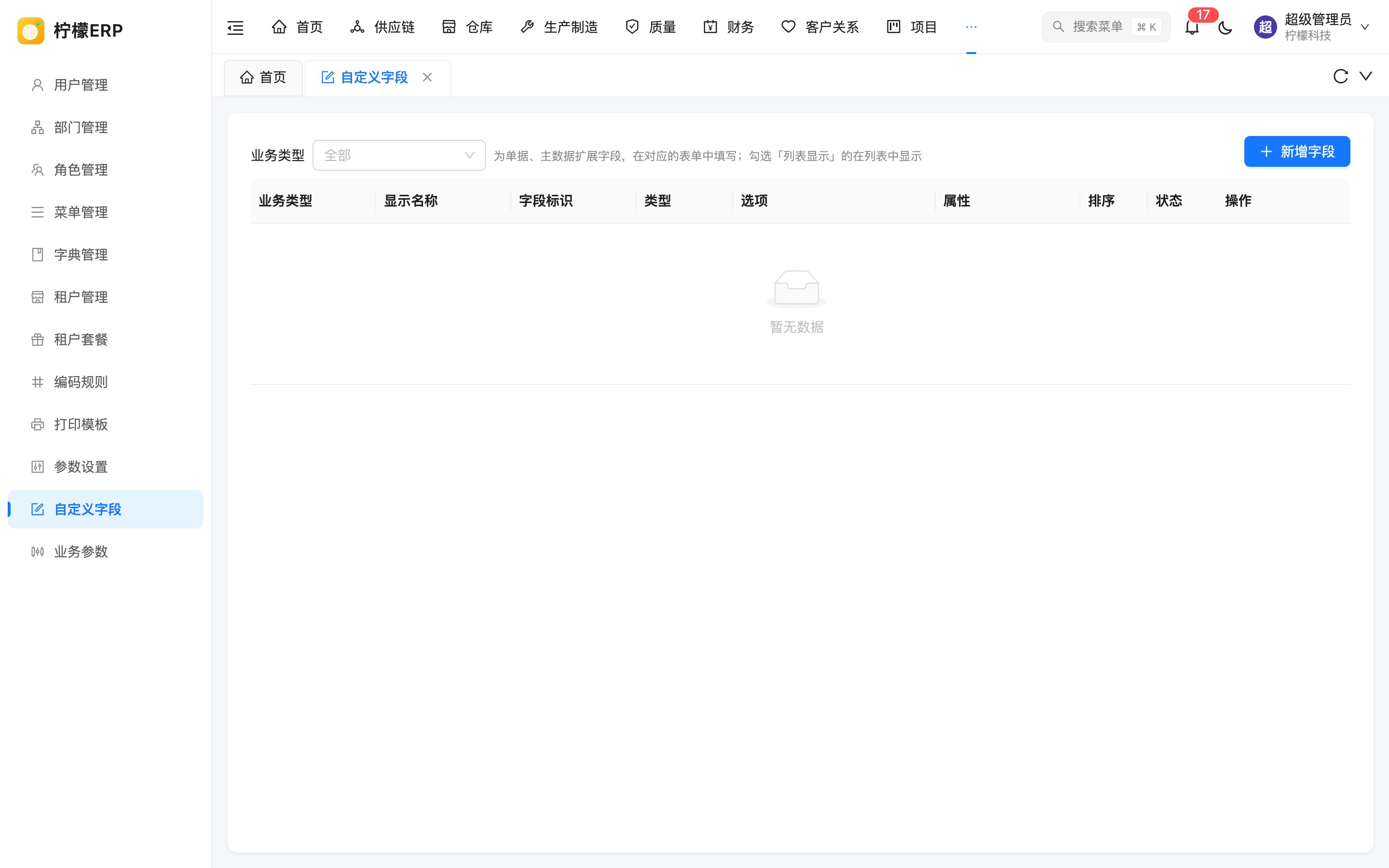Click the 新增字段 button
This screenshot has height=868, width=1389.
pyautogui.click(x=1296, y=151)
